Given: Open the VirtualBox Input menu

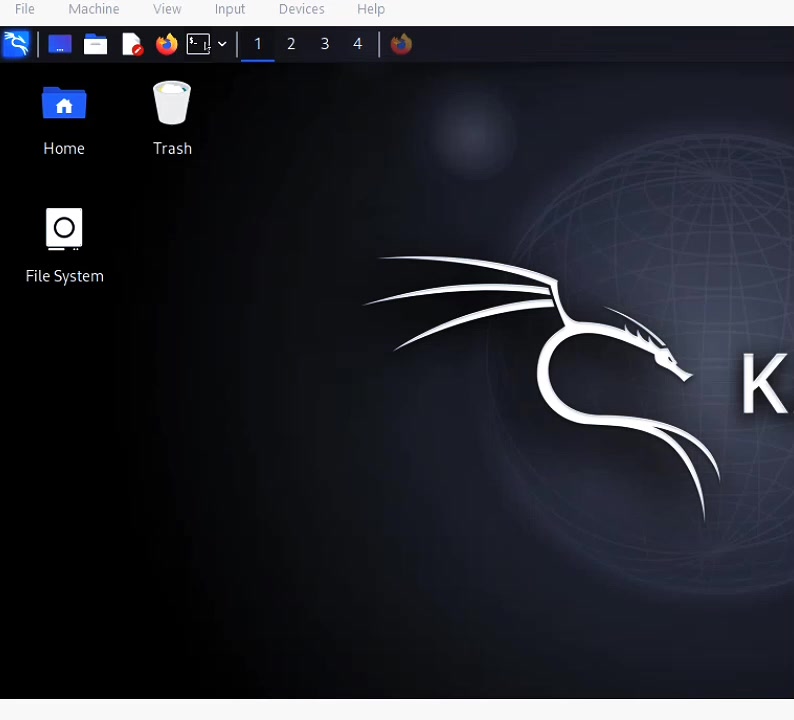Looking at the screenshot, I should point(230,9).
